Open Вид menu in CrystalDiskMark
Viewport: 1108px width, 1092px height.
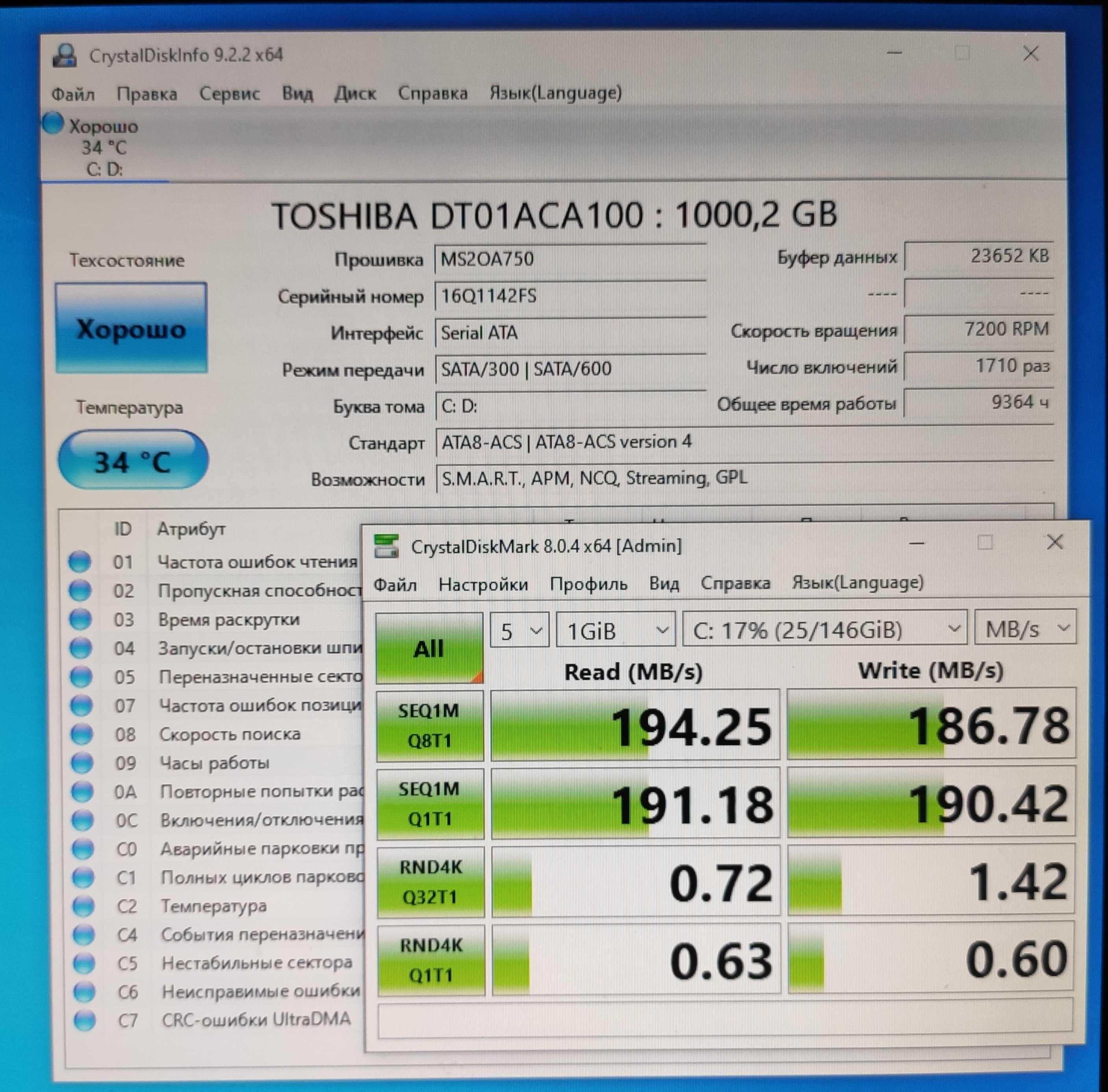point(664,583)
